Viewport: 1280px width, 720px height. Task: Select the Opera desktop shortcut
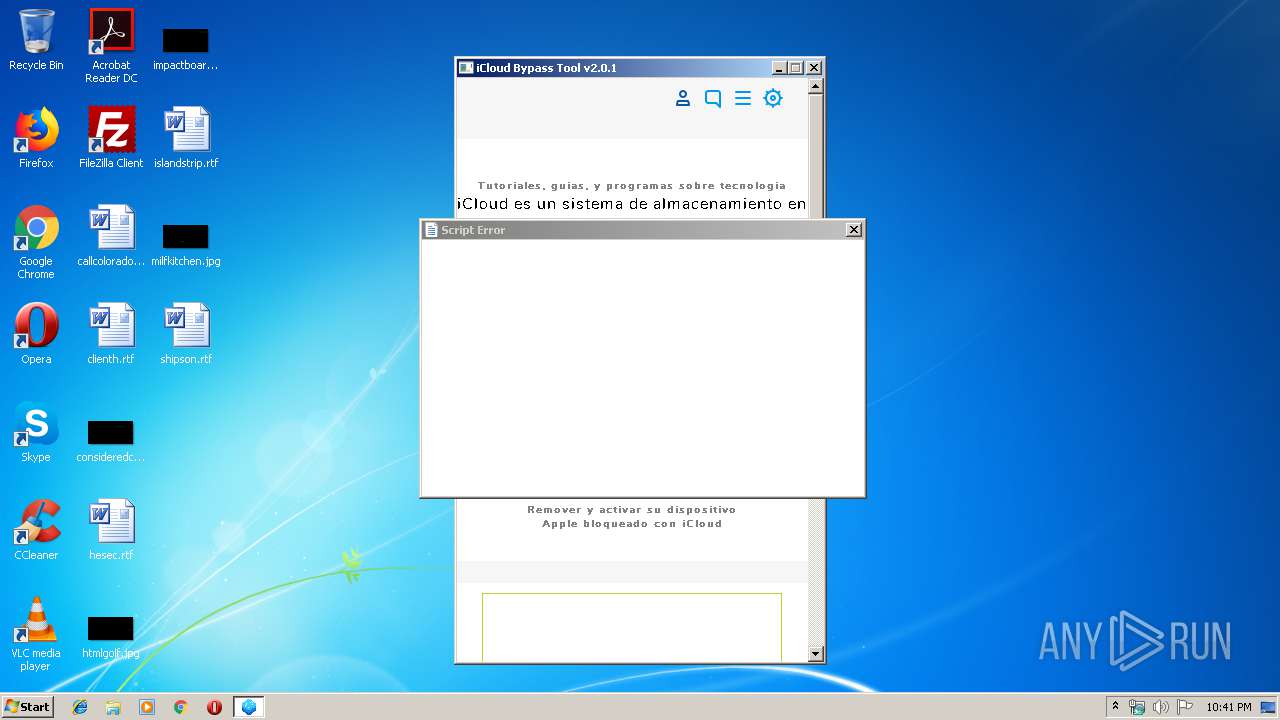pyautogui.click(x=36, y=334)
